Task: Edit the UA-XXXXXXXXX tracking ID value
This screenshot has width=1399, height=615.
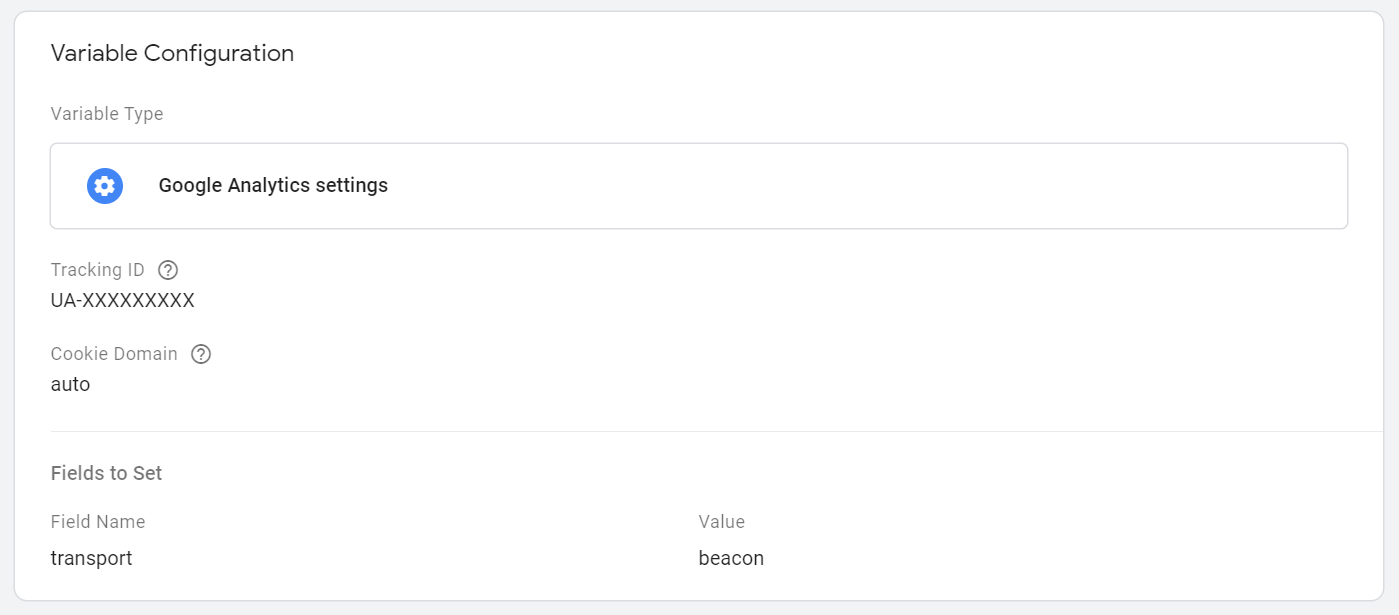Action: (x=122, y=300)
